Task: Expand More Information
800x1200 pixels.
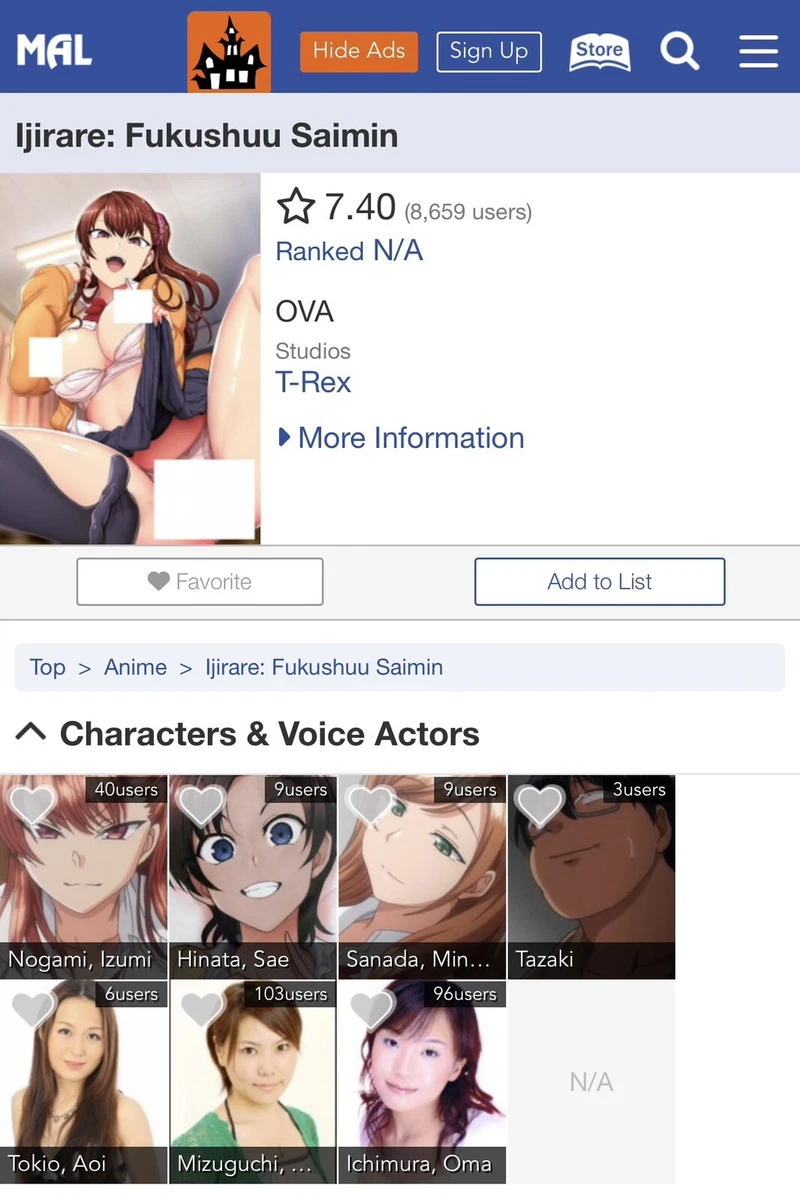Action: coord(400,438)
